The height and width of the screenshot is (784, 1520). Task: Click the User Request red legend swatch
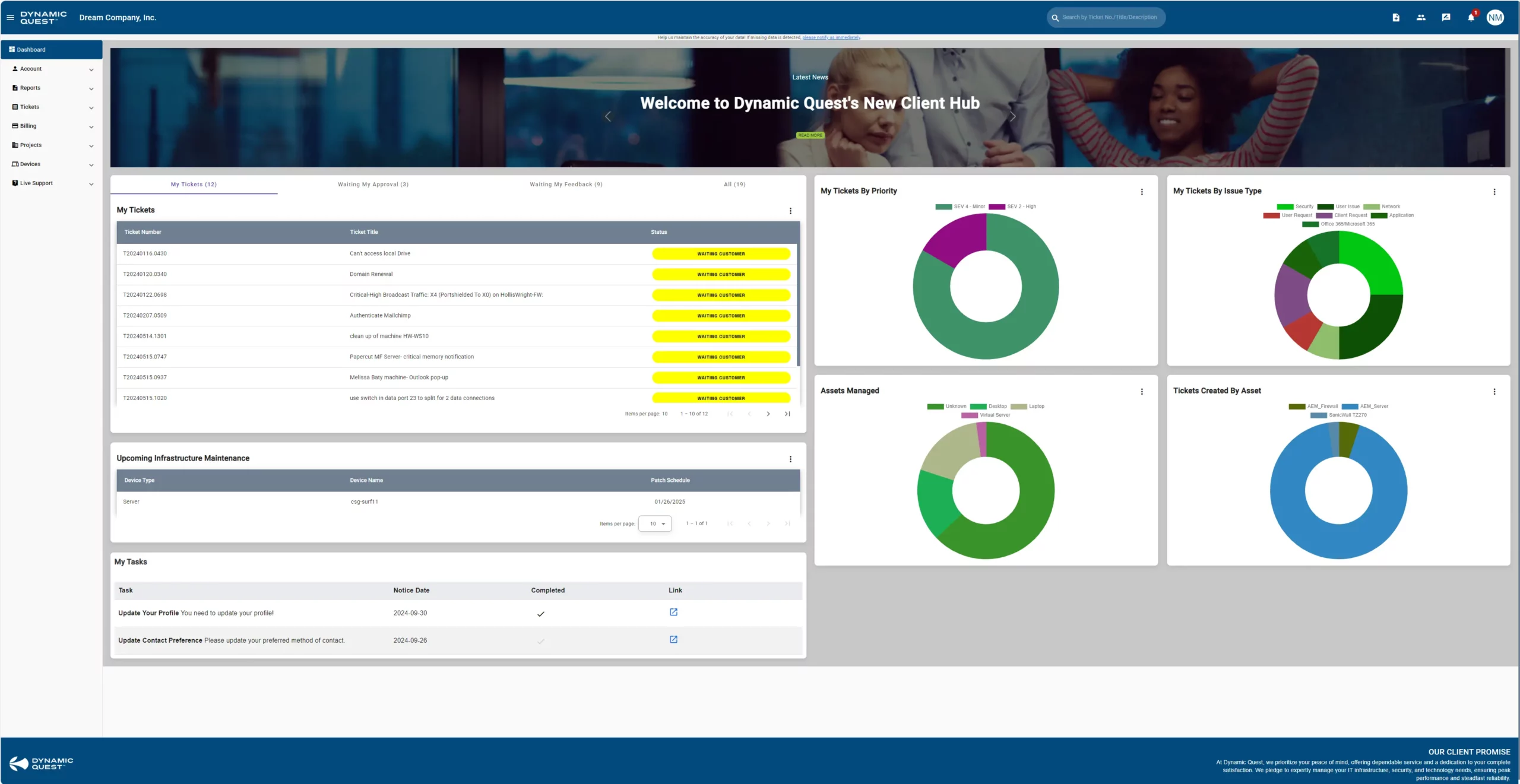pos(1271,215)
